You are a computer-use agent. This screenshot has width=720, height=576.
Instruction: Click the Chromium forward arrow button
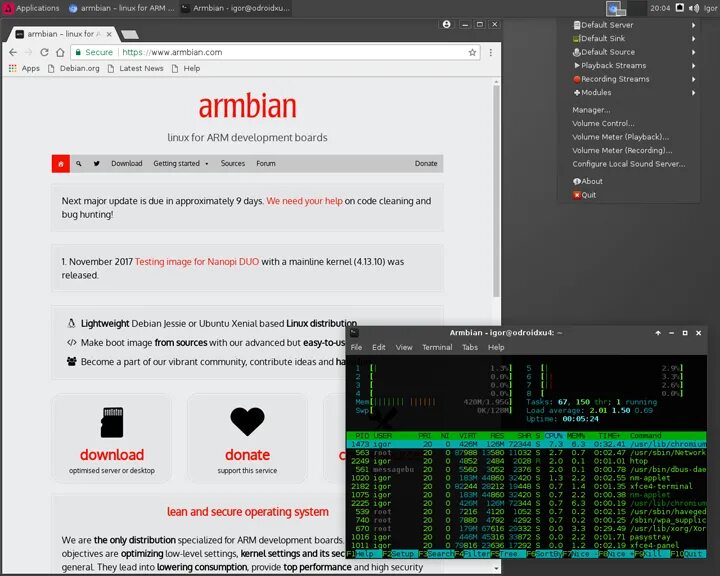28,52
